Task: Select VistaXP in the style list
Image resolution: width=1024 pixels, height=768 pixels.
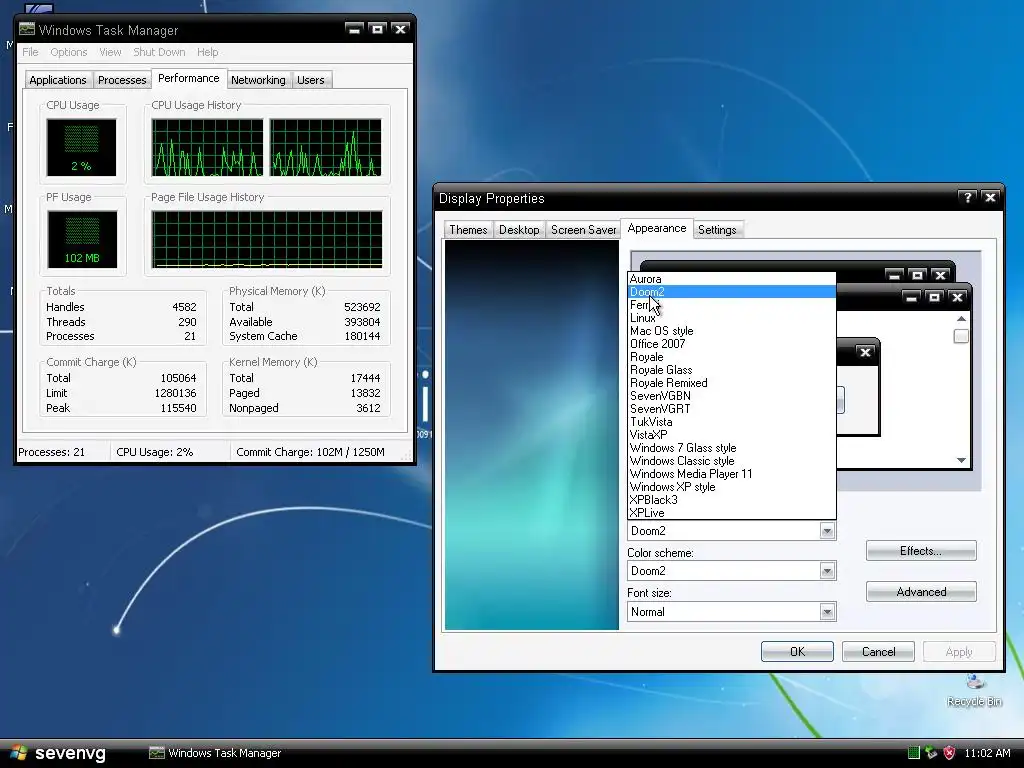Action: 731,435
